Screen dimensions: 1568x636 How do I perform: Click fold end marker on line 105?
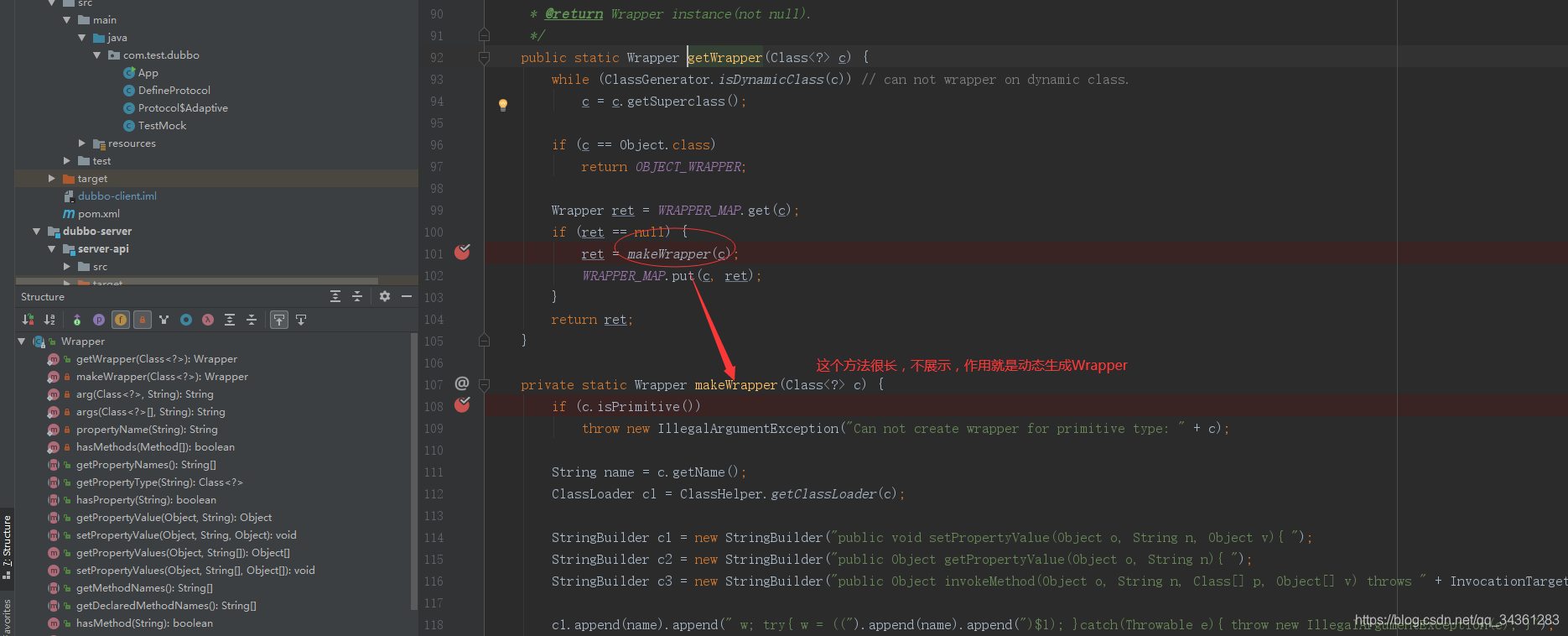point(484,341)
